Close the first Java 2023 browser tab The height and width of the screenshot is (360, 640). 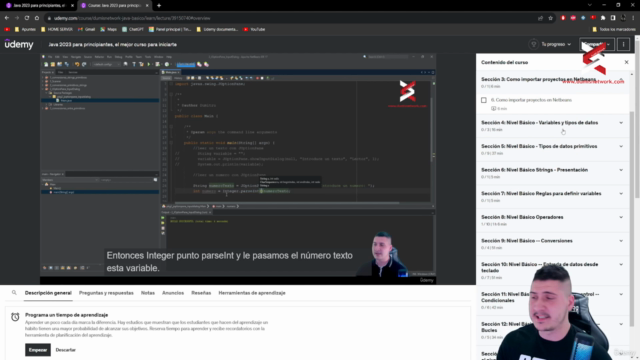[72, 6]
